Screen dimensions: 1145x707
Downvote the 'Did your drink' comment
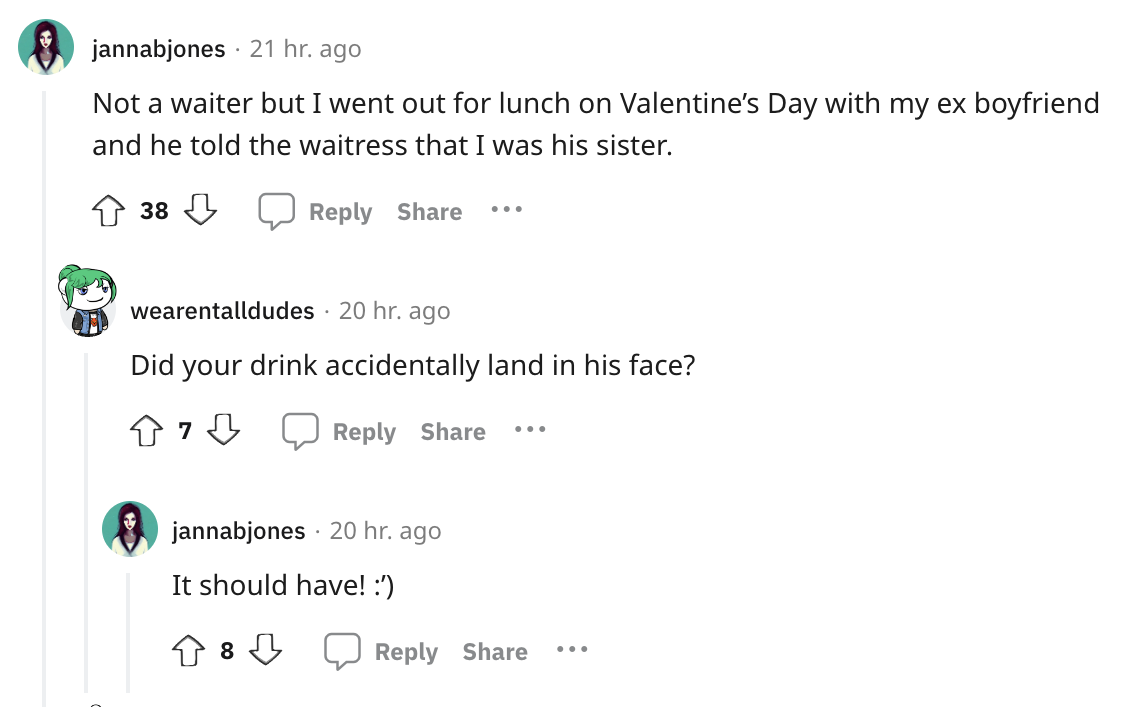coord(225,431)
